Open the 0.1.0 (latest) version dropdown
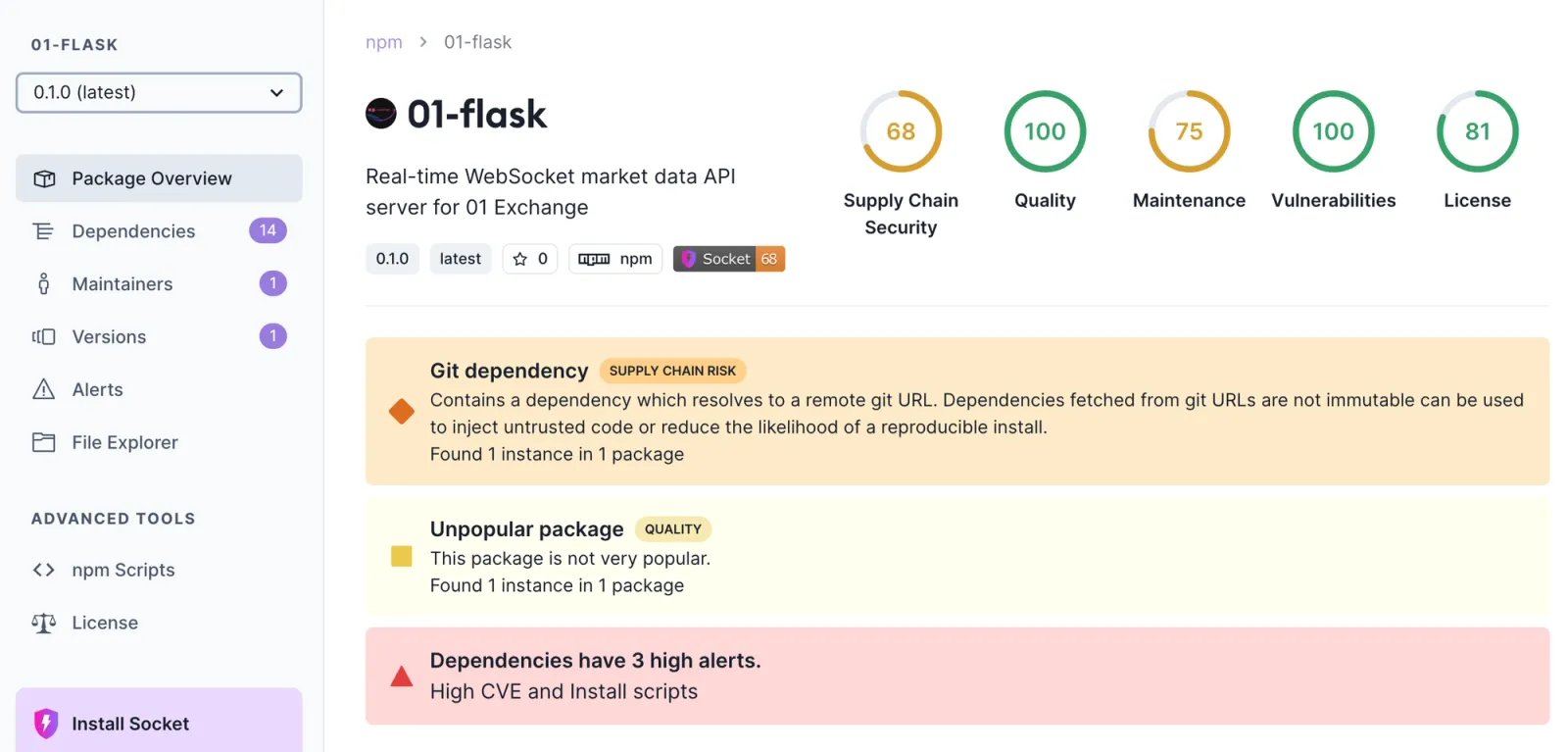 pyautogui.click(x=159, y=92)
